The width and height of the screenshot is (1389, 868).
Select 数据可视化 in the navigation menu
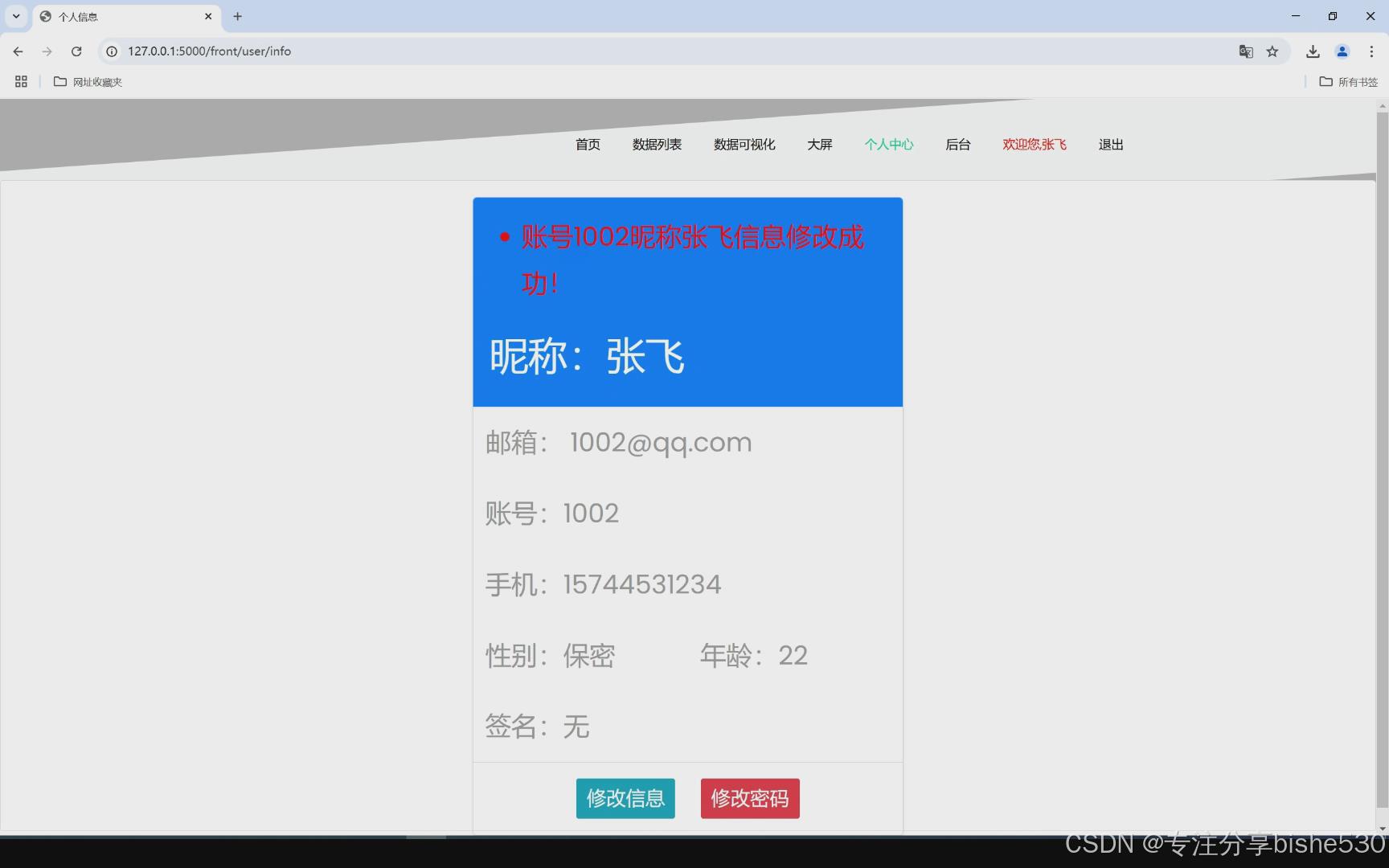[x=744, y=145]
